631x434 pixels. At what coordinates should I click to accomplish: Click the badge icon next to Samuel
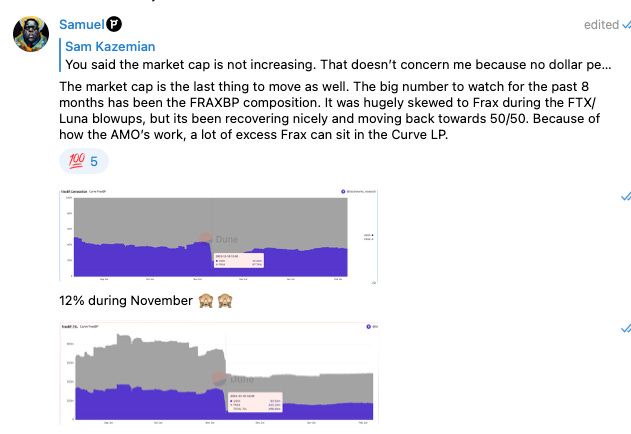tap(115, 23)
